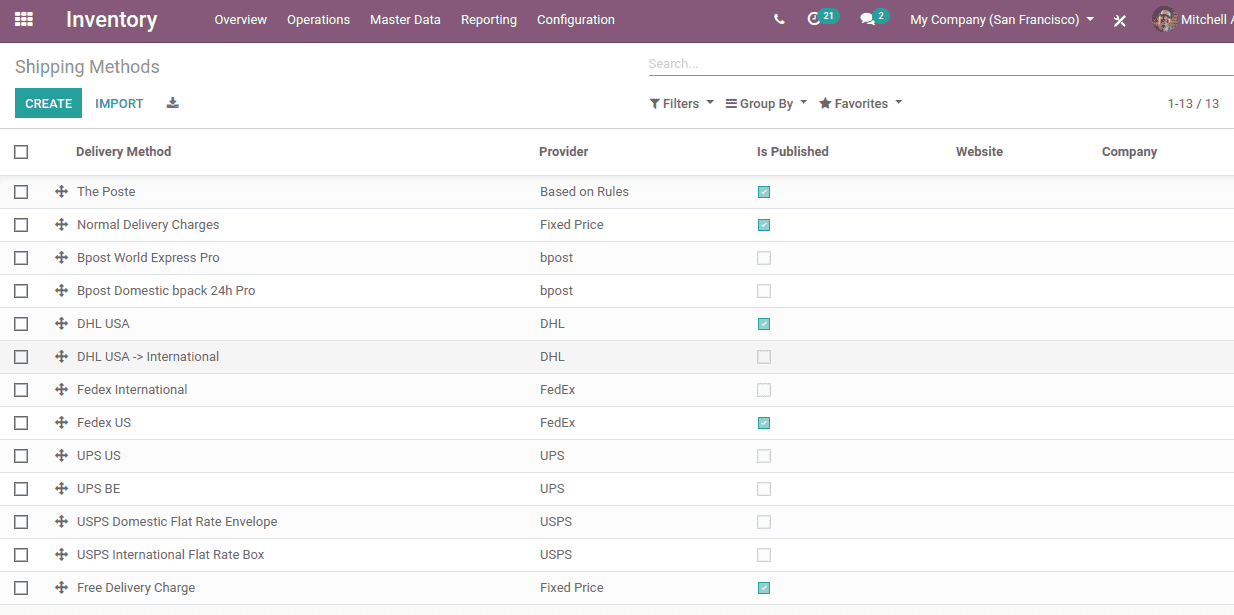Sort by Company column header
Image resolution: width=1234 pixels, height=615 pixels.
[1129, 152]
